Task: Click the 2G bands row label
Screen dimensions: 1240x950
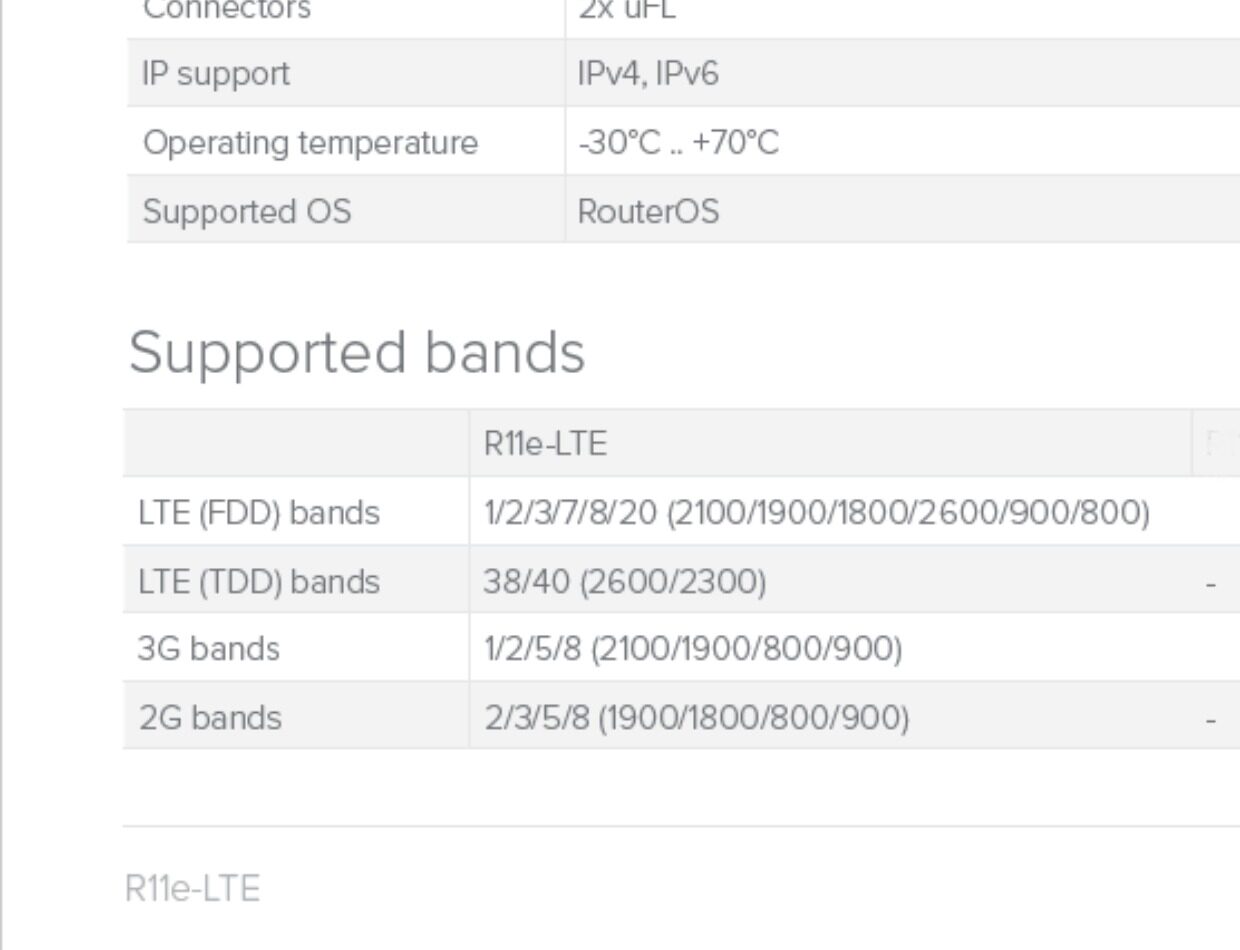Action: pos(210,717)
